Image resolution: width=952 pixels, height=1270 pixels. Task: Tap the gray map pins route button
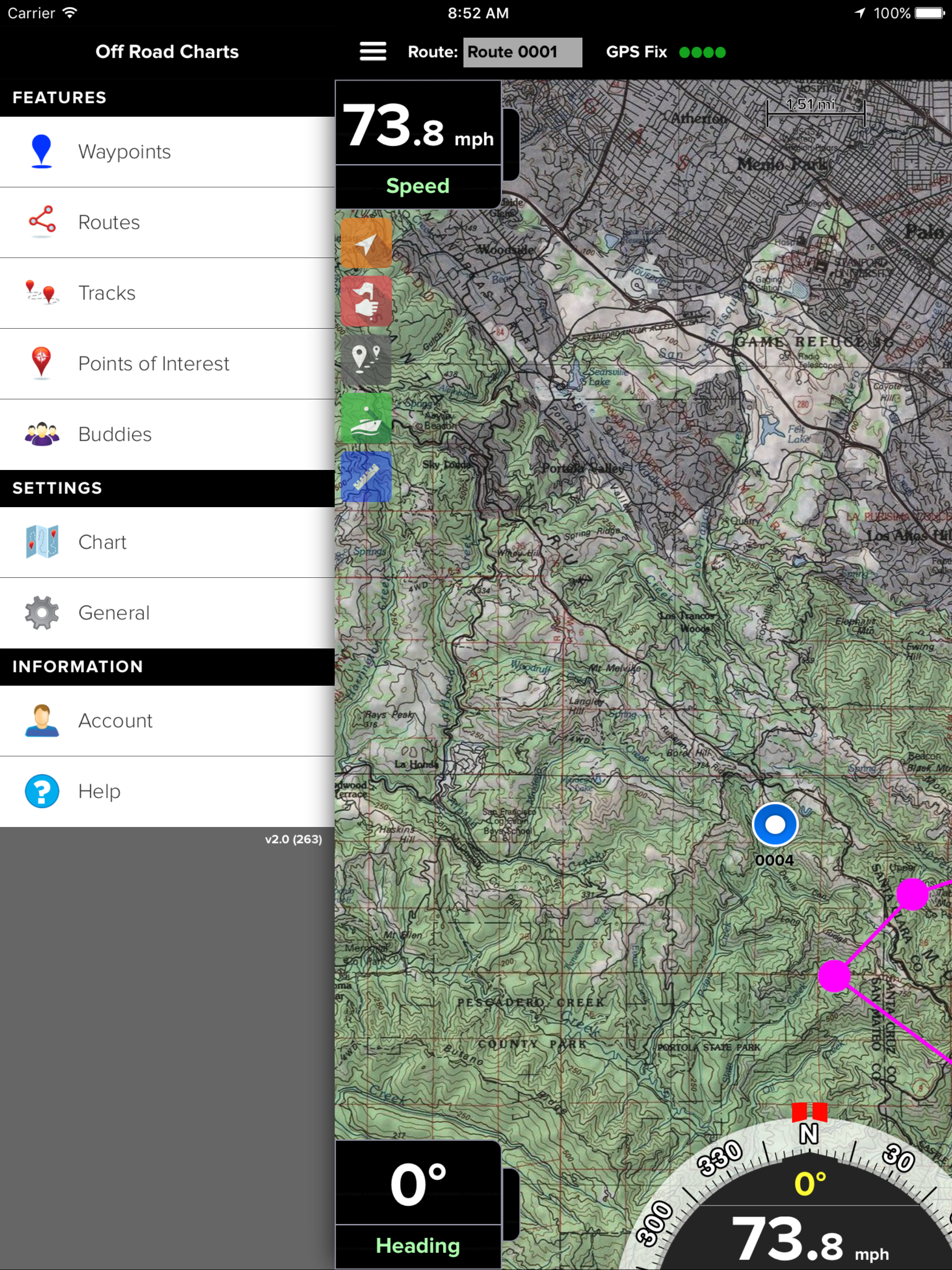coord(366,361)
